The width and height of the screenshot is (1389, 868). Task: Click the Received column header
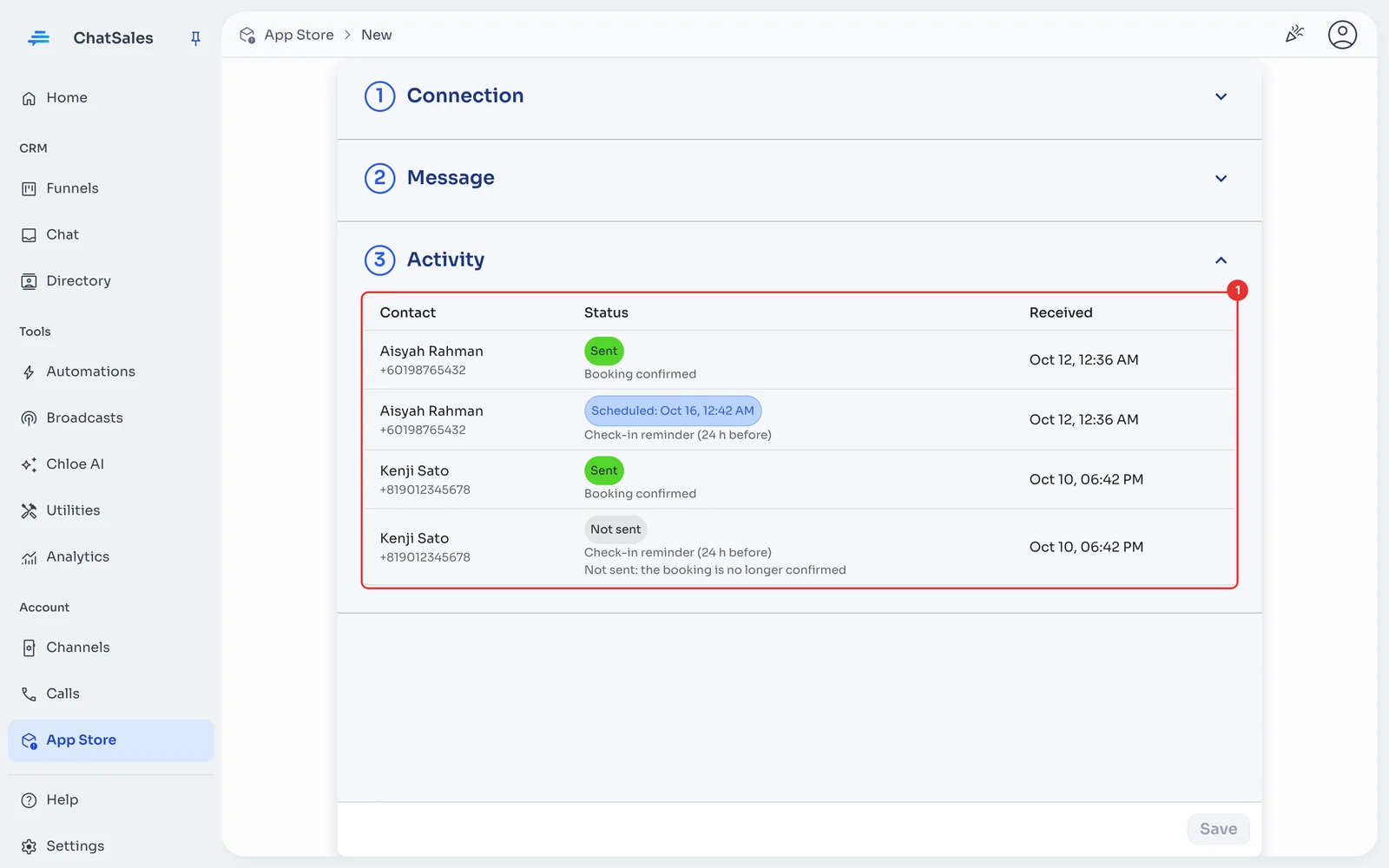tap(1061, 312)
